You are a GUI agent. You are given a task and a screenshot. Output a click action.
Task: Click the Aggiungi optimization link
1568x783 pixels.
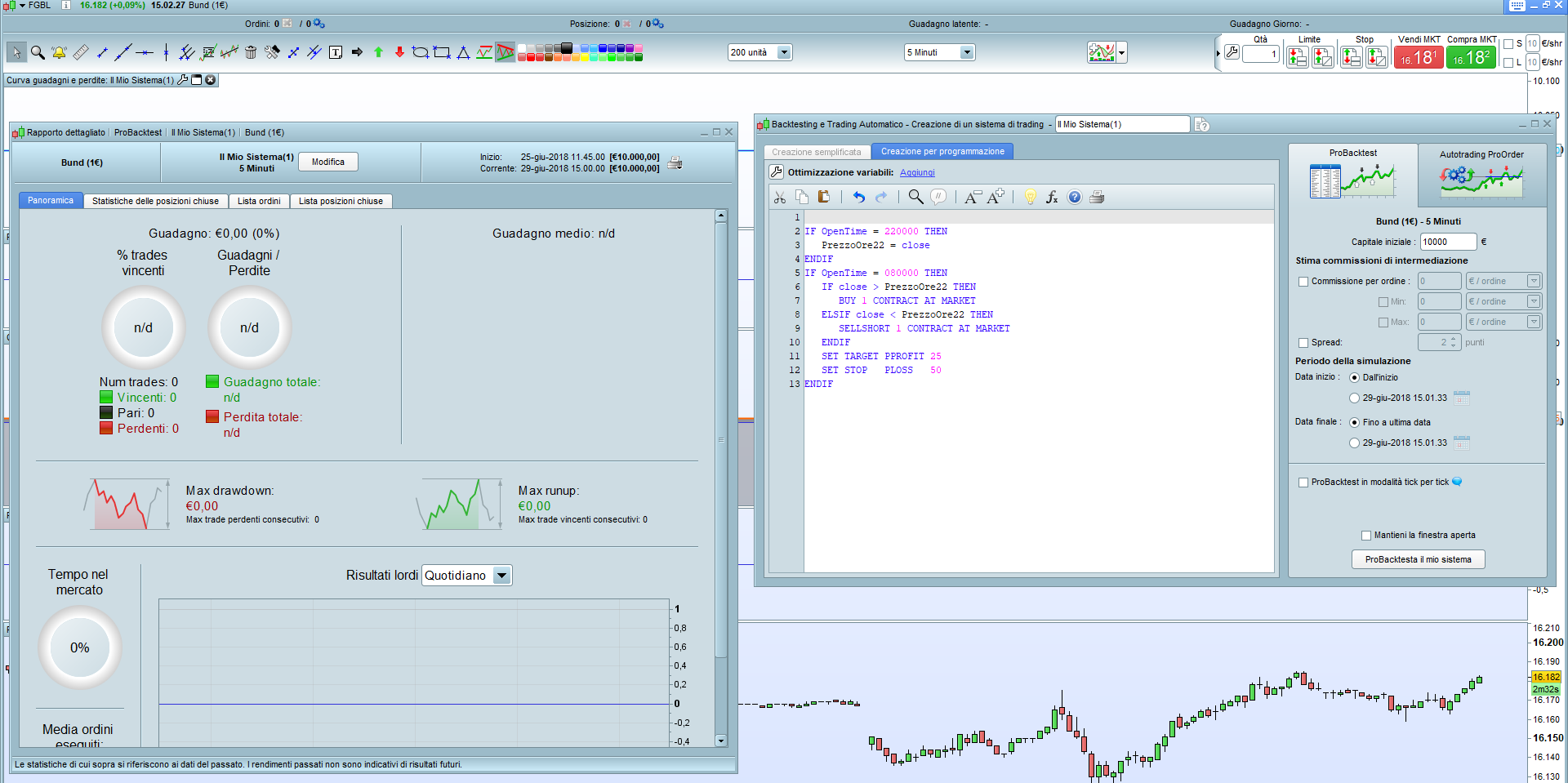pyautogui.click(x=917, y=173)
